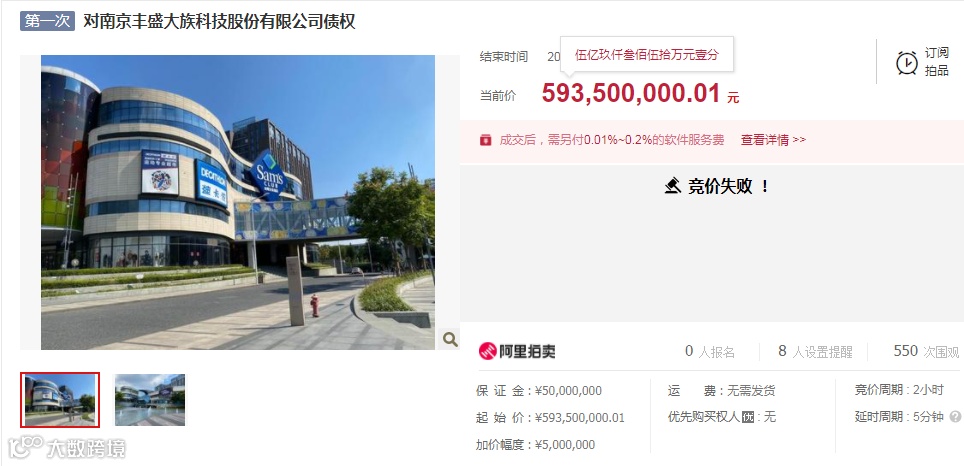964x466 pixels.
Task: Click the current price 593,500,000.01
Action: pos(631,93)
